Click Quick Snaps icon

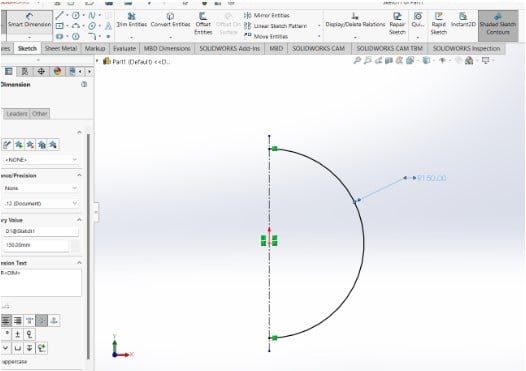(x=418, y=20)
